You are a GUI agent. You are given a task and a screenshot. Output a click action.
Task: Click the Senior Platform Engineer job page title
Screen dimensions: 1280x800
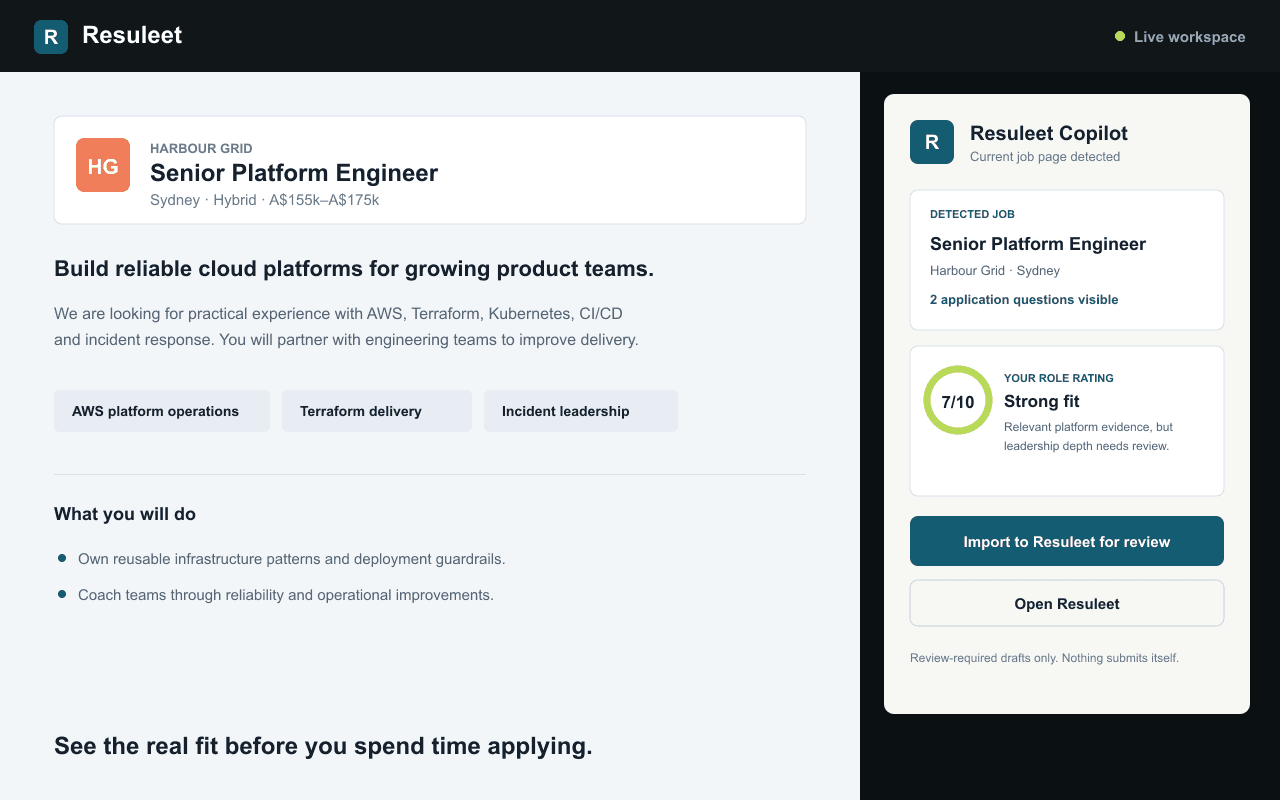click(294, 173)
